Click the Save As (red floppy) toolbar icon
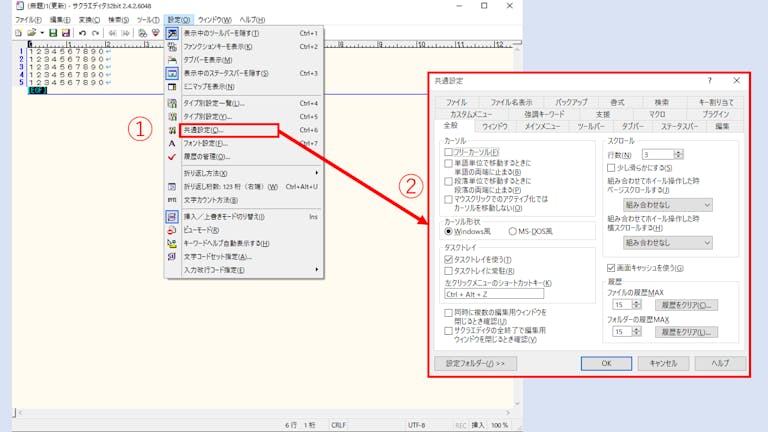The image size is (768, 432). coord(66,33)
